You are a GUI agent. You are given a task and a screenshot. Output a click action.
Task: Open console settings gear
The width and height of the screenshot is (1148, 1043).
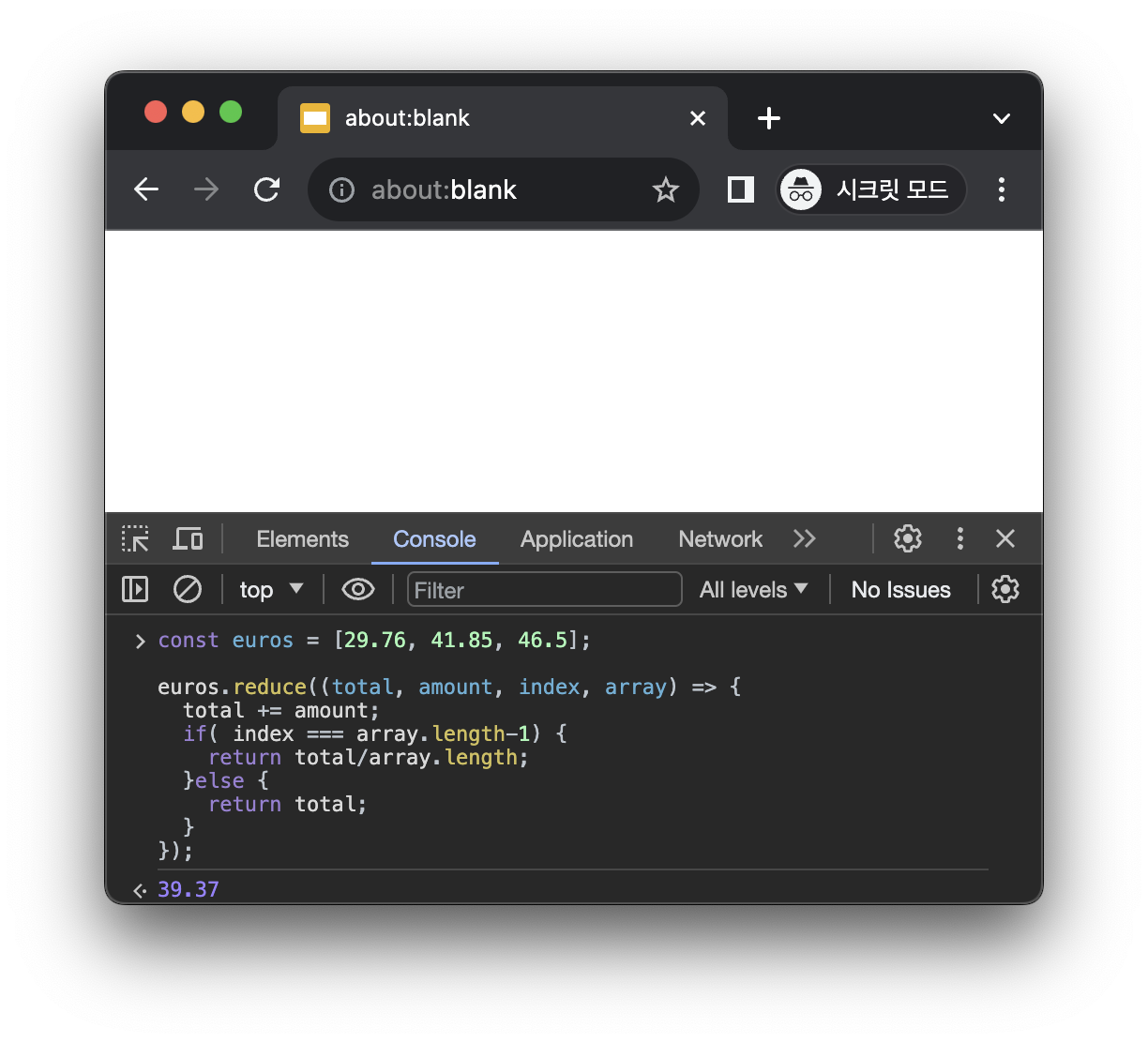point(1005,589)
